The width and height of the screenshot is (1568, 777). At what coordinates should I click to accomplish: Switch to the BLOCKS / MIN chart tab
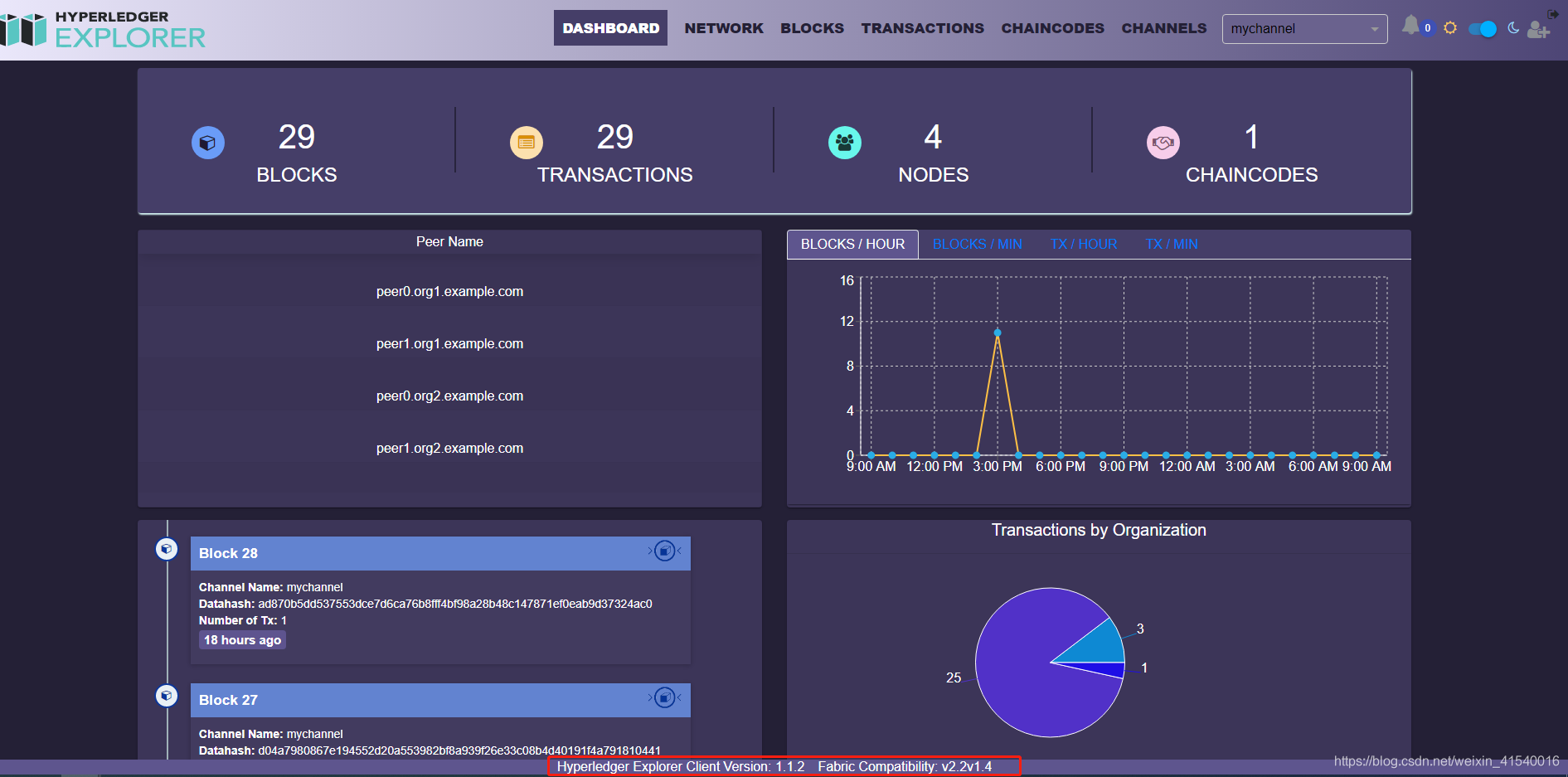[x=977, y=245]
